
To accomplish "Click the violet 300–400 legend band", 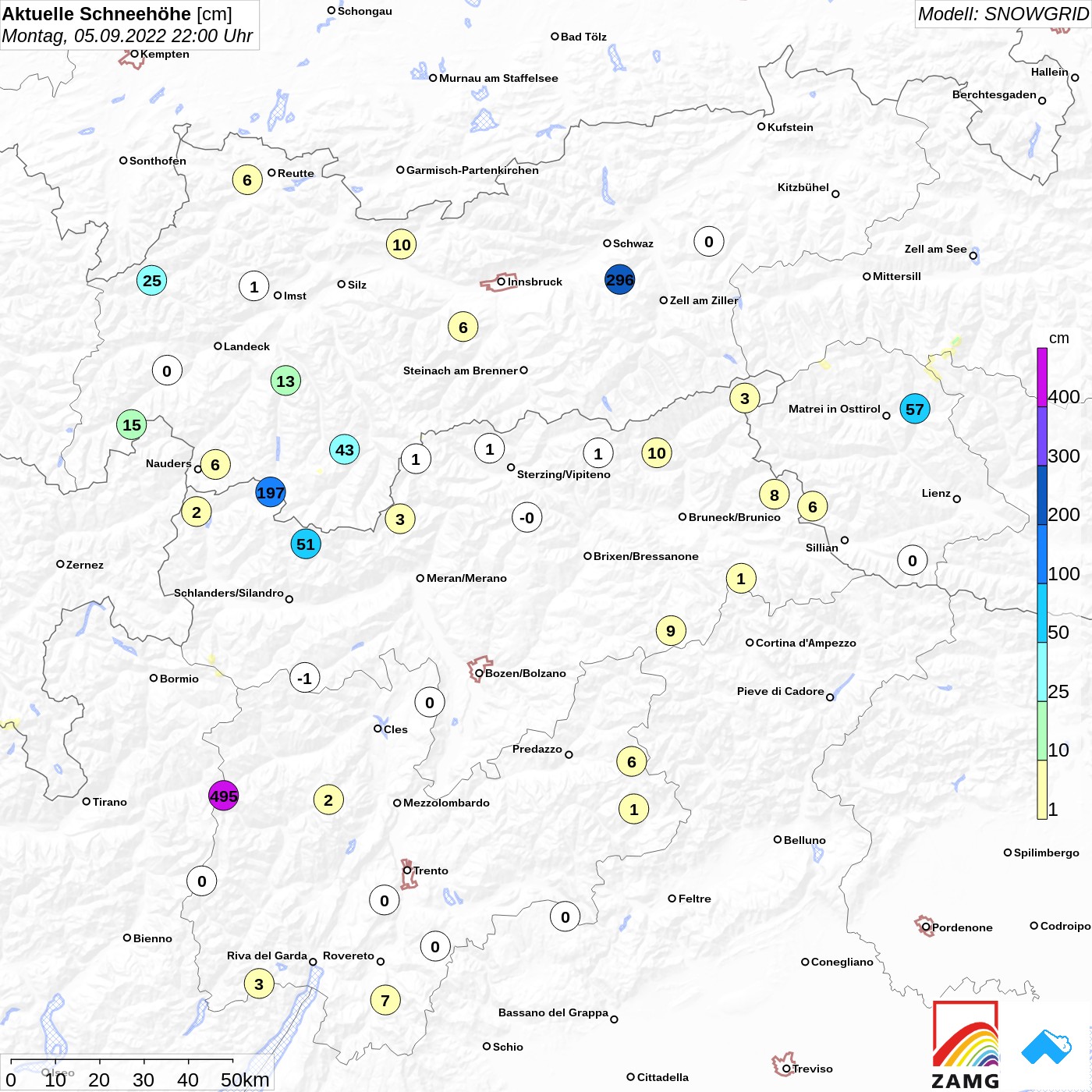I will point(1042,436).
